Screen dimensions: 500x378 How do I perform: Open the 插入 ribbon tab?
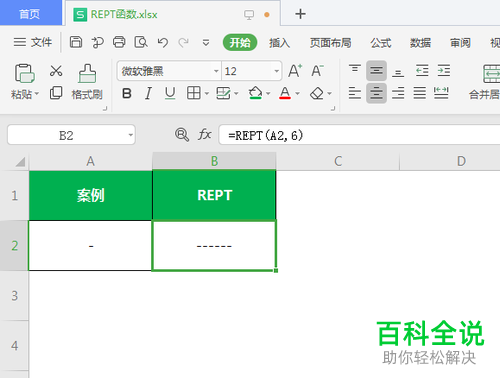coord(279,43)
